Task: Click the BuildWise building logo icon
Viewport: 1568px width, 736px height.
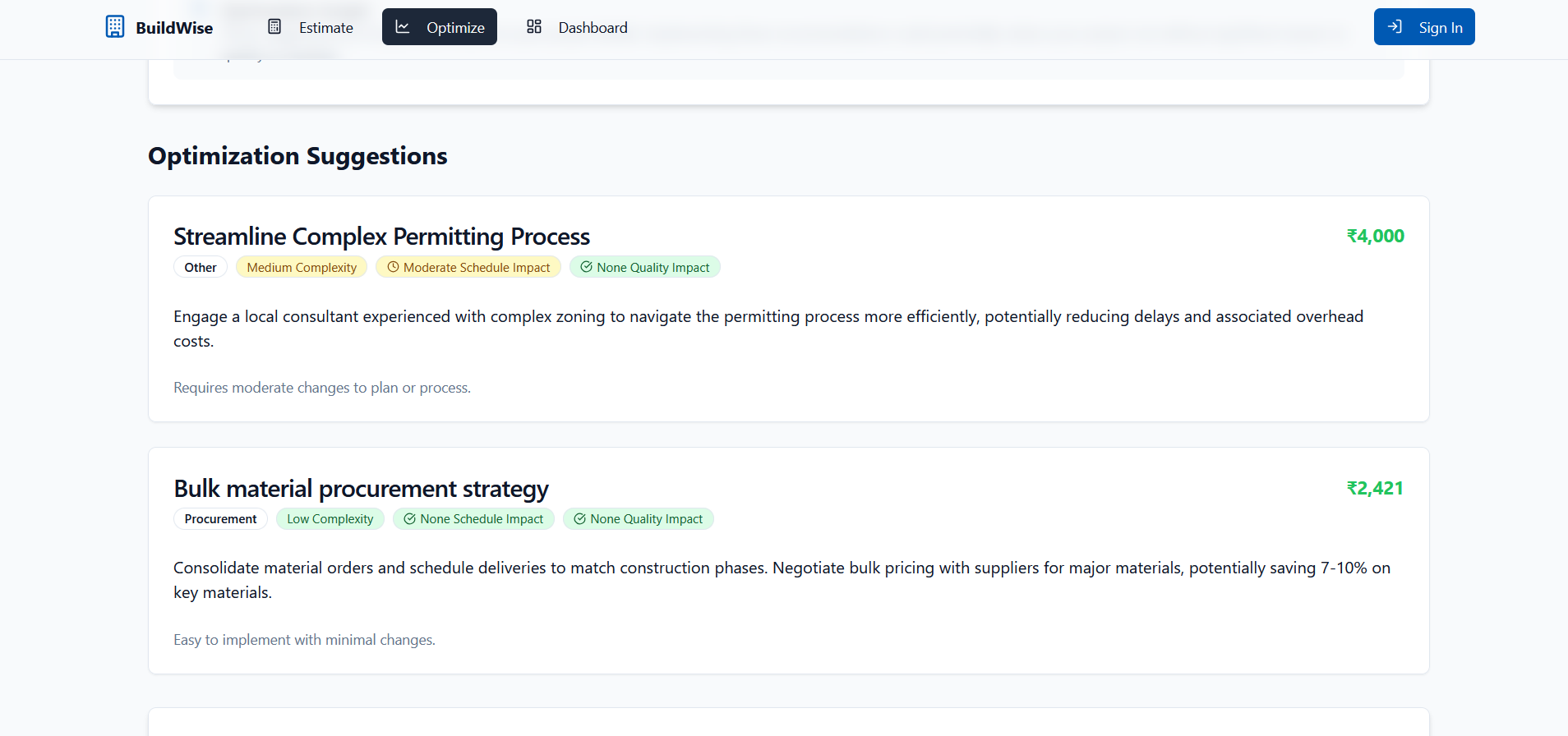Action: pos(115,27)
